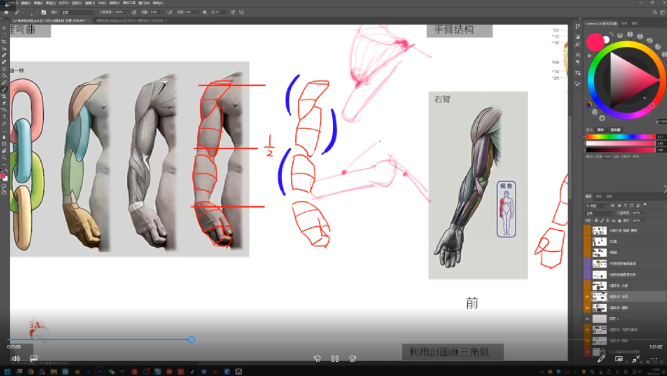Open the opacity percentage dropdown
Screen dimensions: 667x376
pyautogui.click(x=122, y=12)
